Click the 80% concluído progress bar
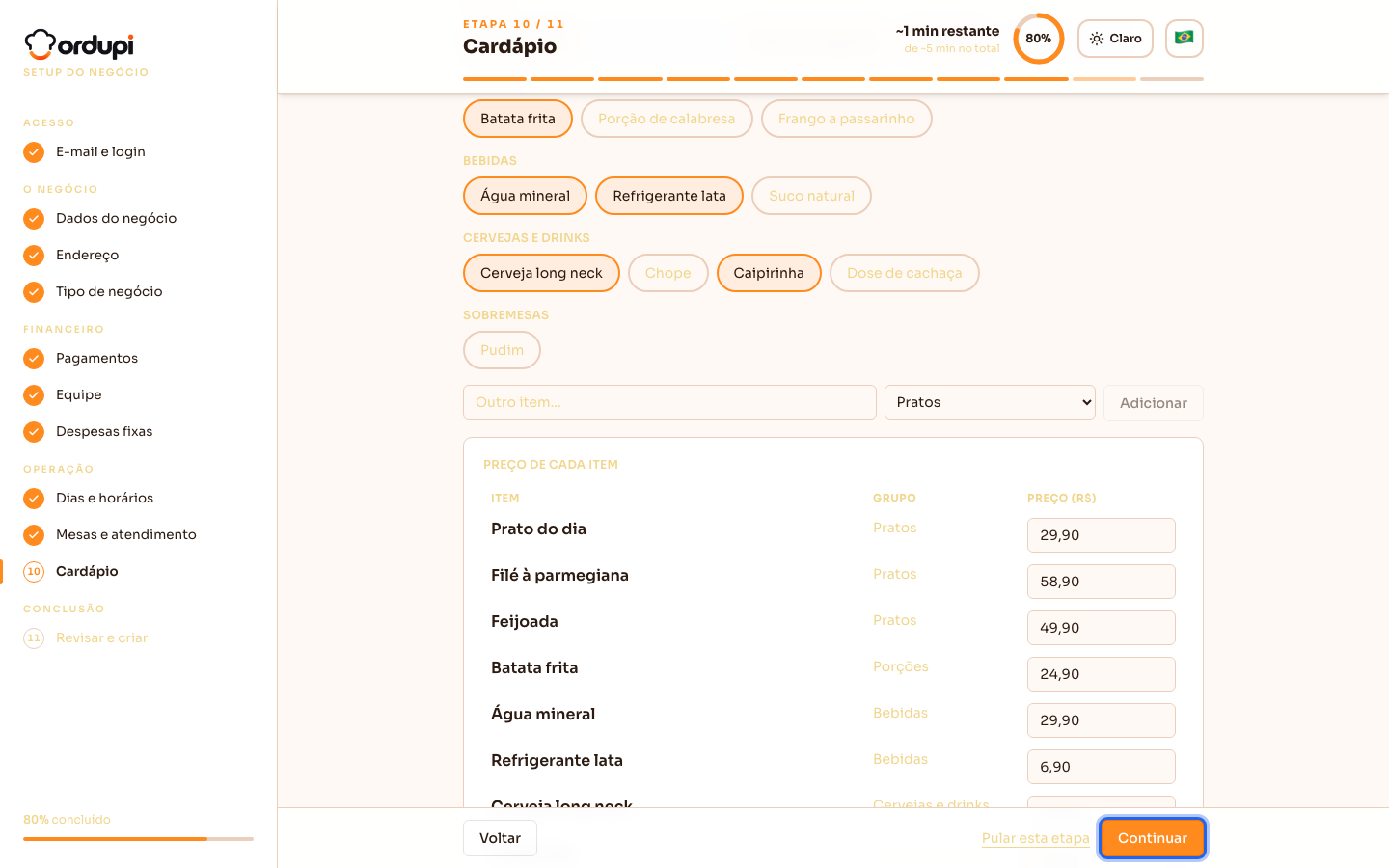This screenshot has height=868, width=1389. point(138,839)
